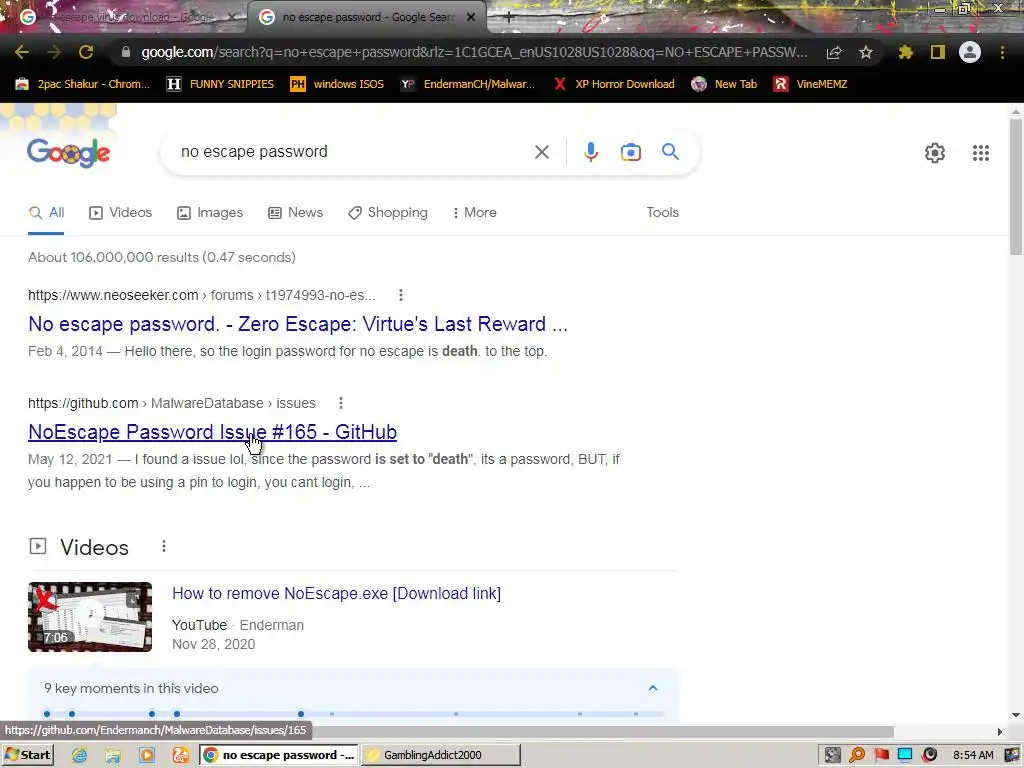Switch to Videos results
This screenshot has height=768, width=1024.
[121, 212]
